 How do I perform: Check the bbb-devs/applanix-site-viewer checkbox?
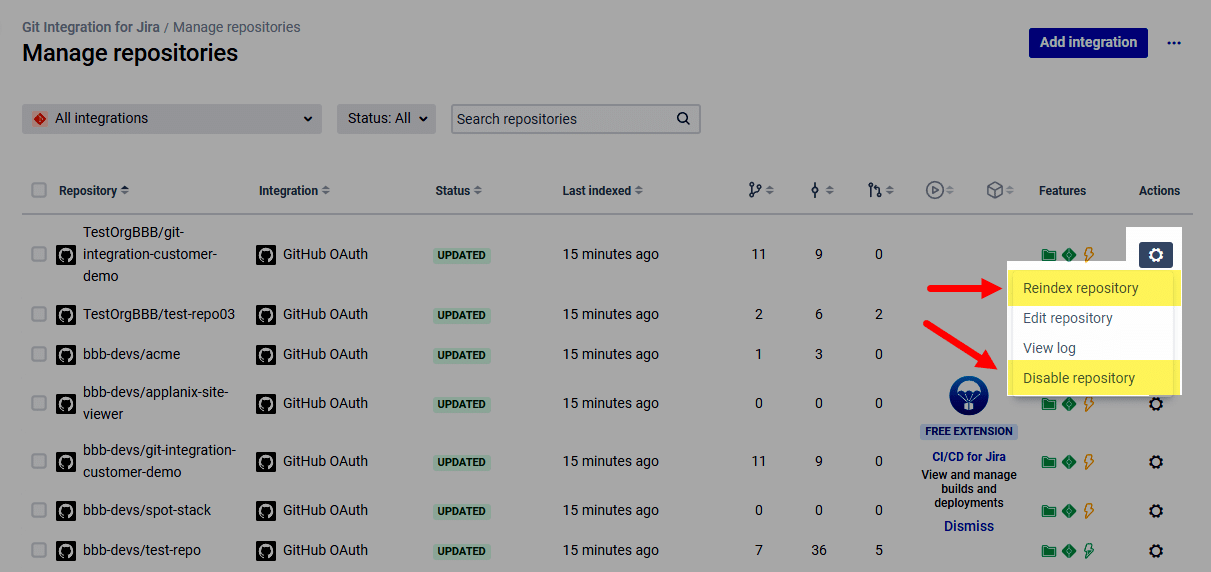[x=39, y=403]
